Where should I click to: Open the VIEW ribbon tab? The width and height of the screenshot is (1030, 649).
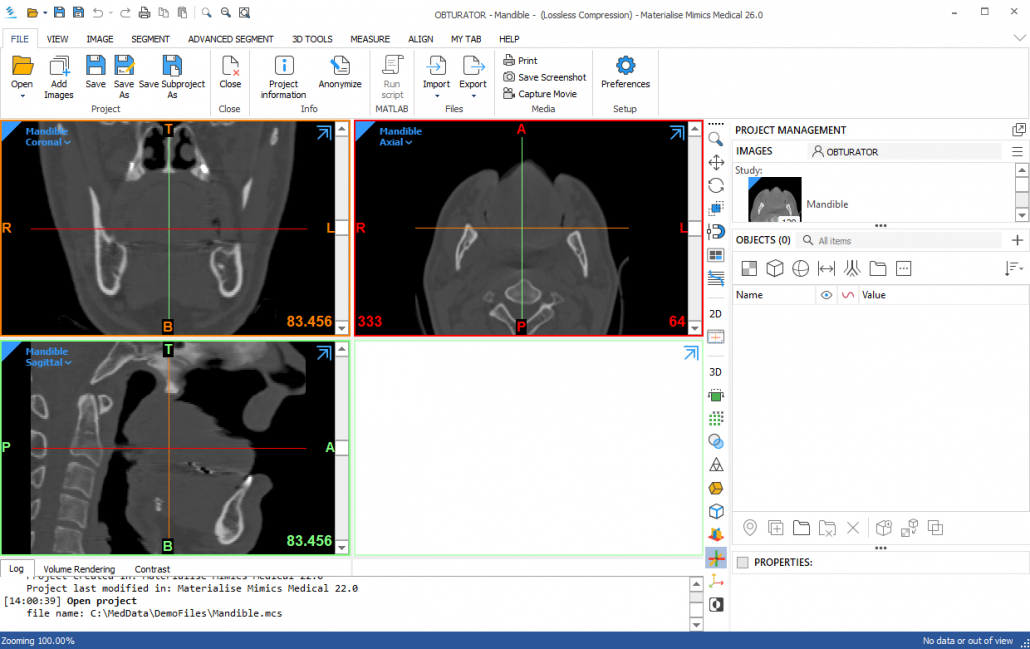click(x=57, y=39)
